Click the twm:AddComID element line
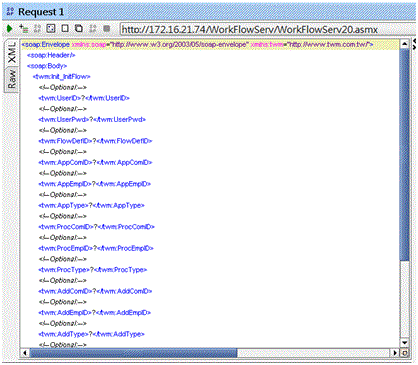The height and width of the screenshot is (365, 418). (95, 291)
